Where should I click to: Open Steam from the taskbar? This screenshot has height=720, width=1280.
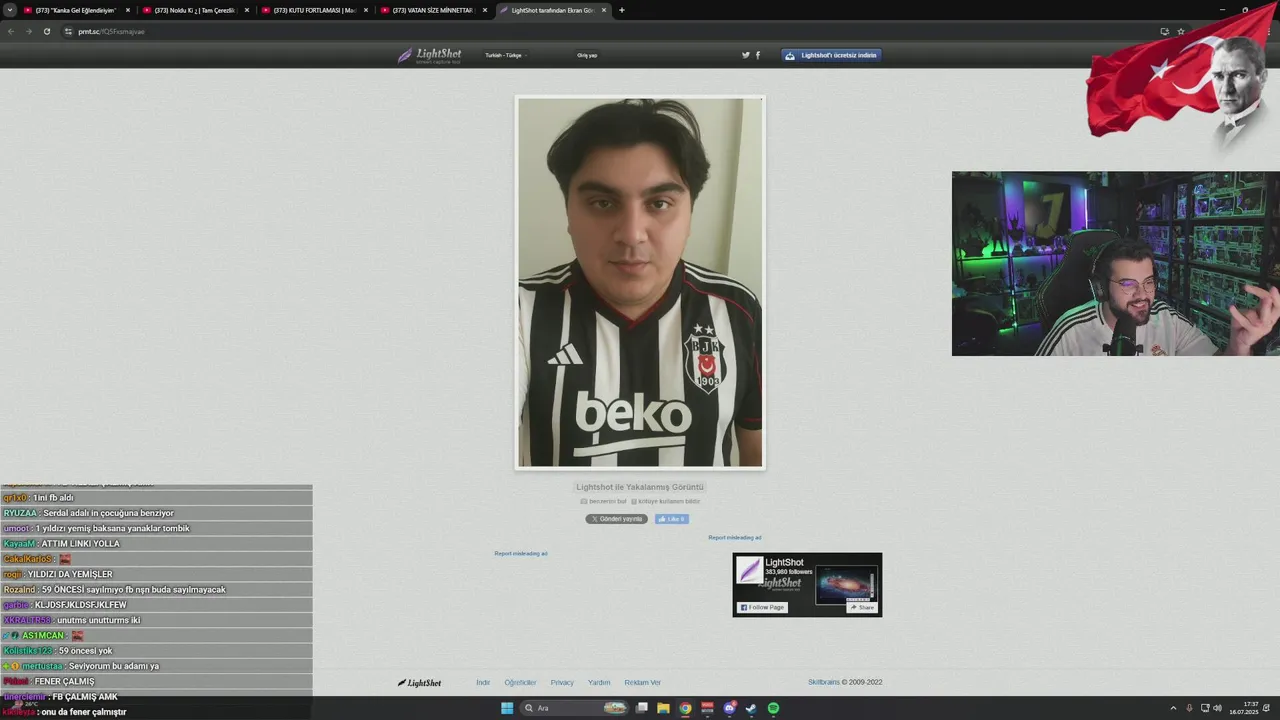[750, 708]
